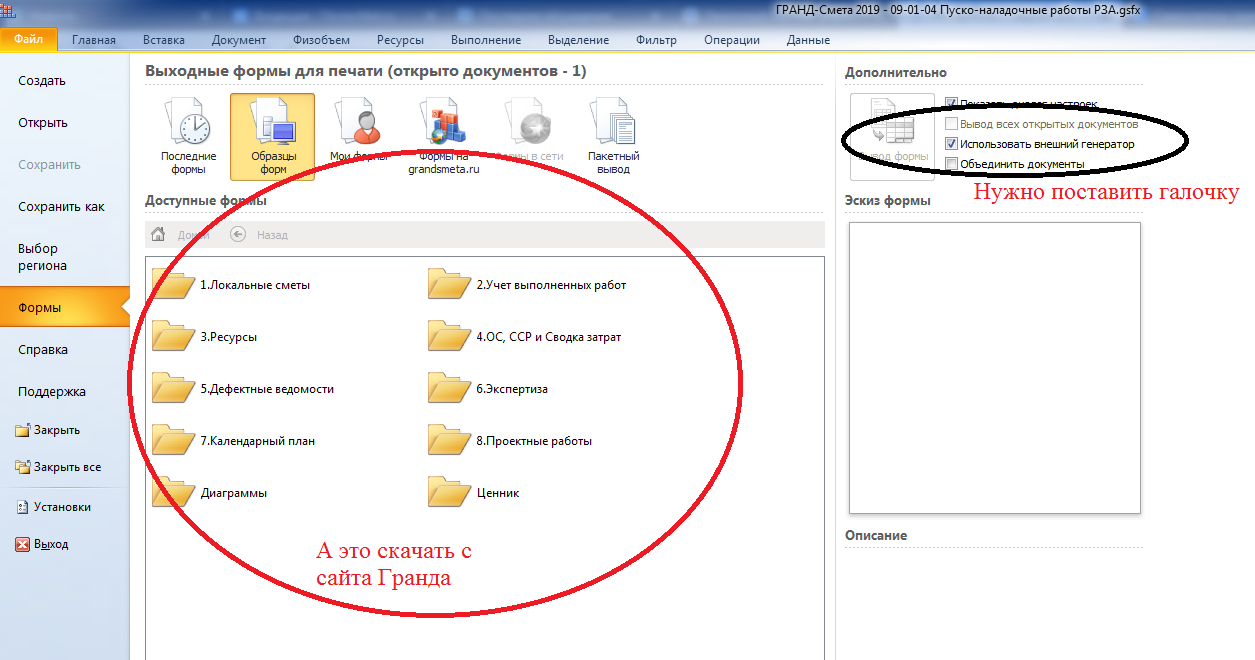
Task: Switch to the Выполнение ribbon tab
Action: tap(486, 40)
